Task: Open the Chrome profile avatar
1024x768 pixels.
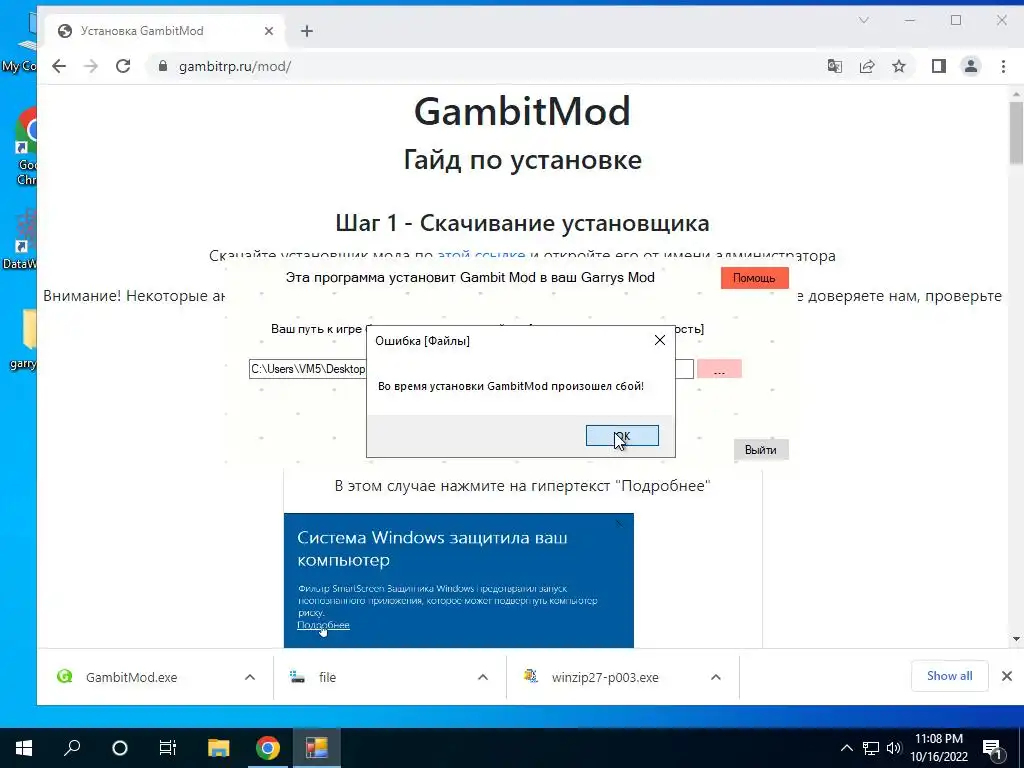Action: point(971,66)
